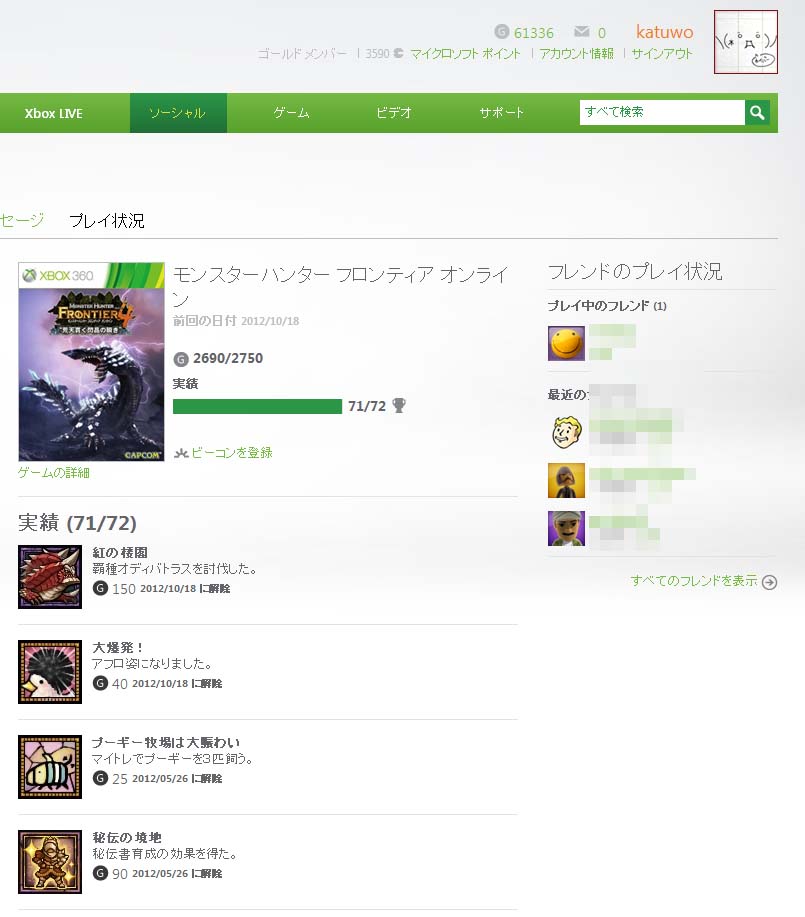Click the ビーコンを登録 link

232,453
